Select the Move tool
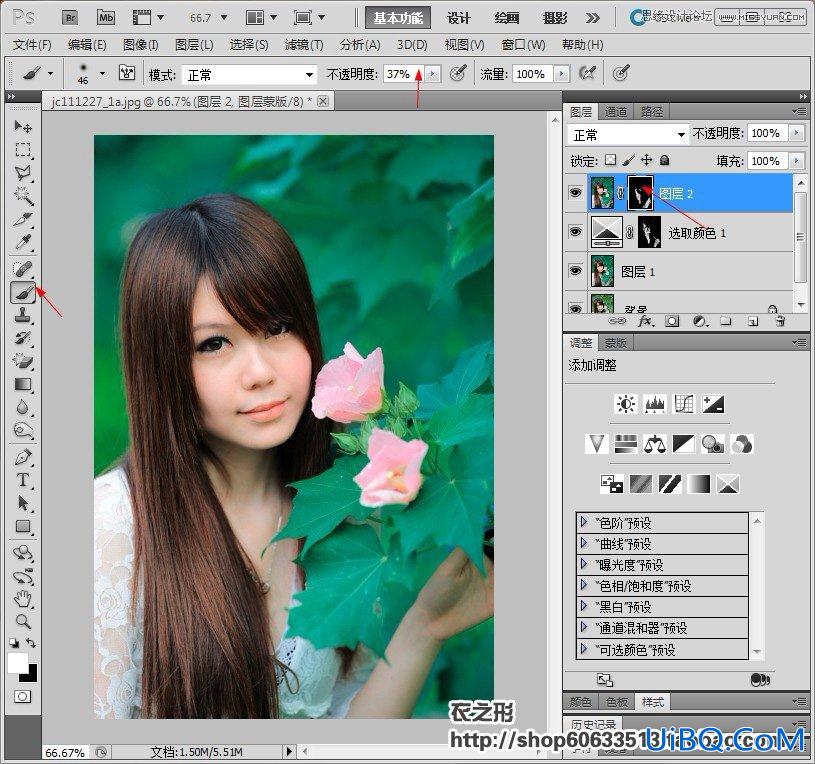Viewport: 815px width, 764px height. point(22,126)
